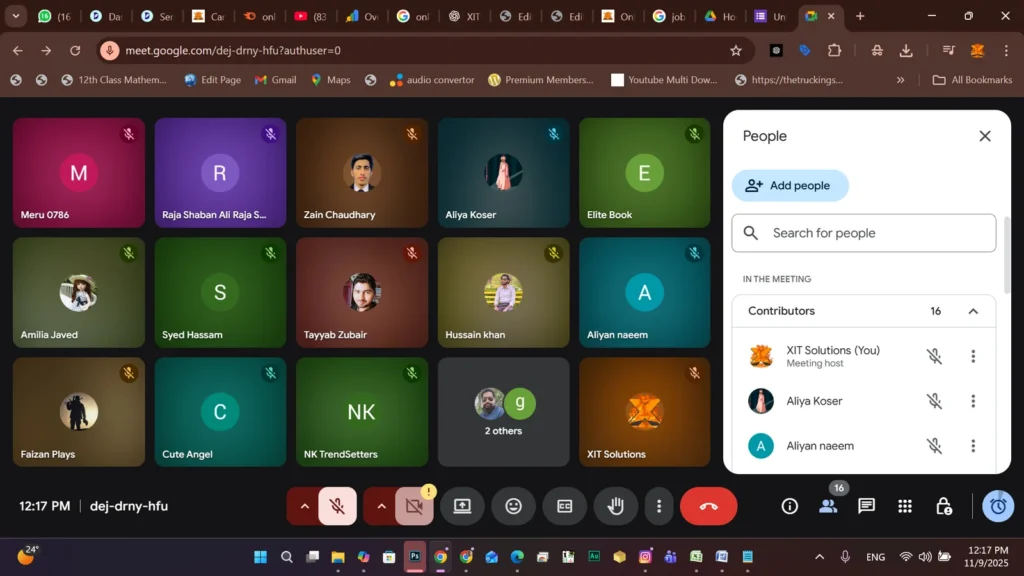Open the host controls lock icon
Viewport: 1024px width, 576px height.
click(943, 506)
